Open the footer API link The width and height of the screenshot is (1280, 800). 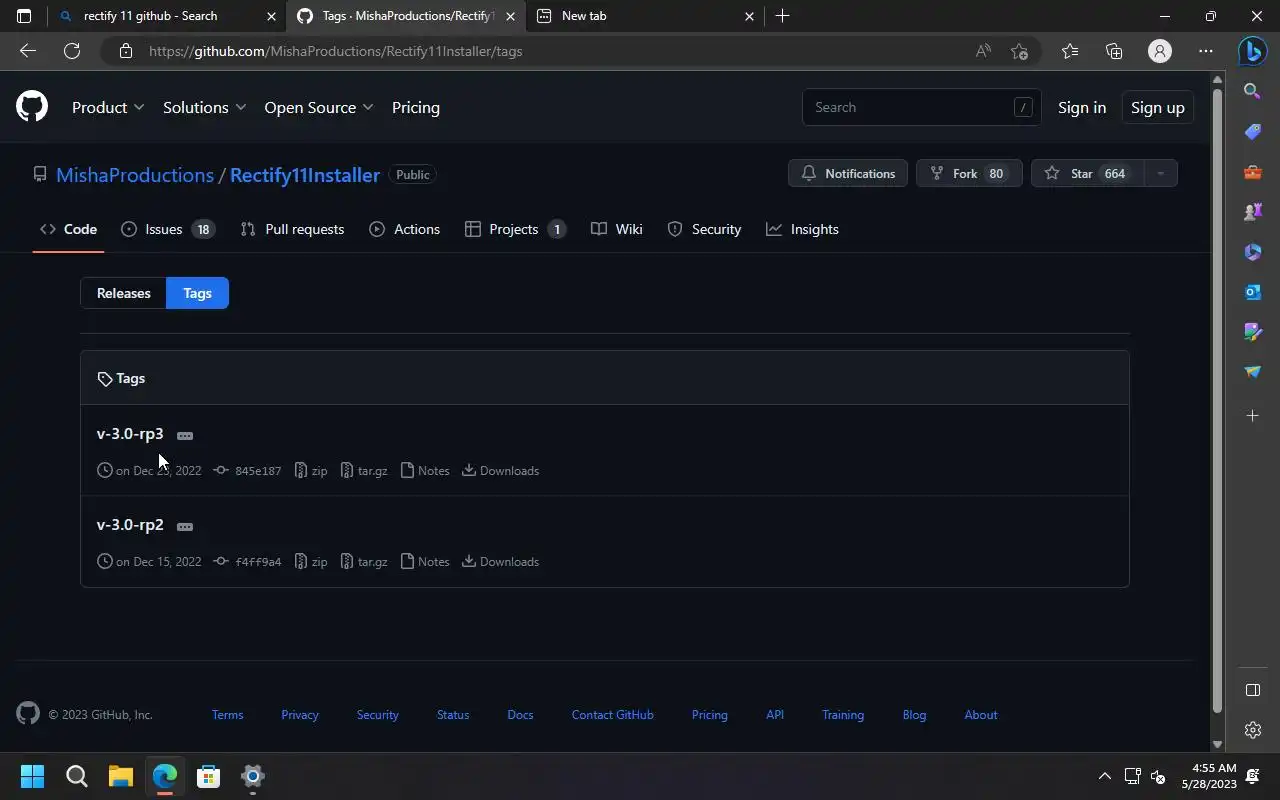coord(775,714)
